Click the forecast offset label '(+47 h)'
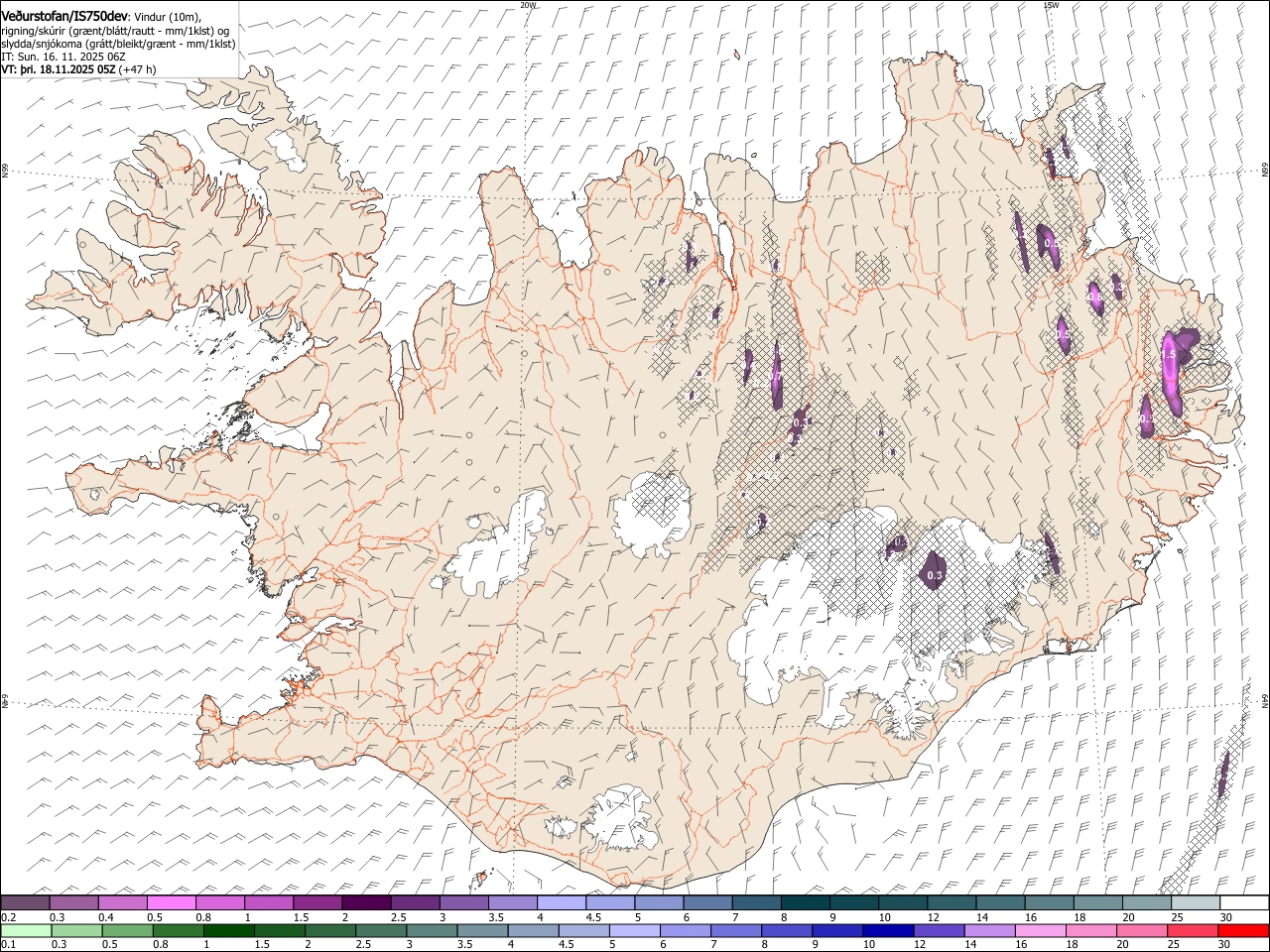The width and height of the screenshot is (1270, 952). click(x=138, y=69)
